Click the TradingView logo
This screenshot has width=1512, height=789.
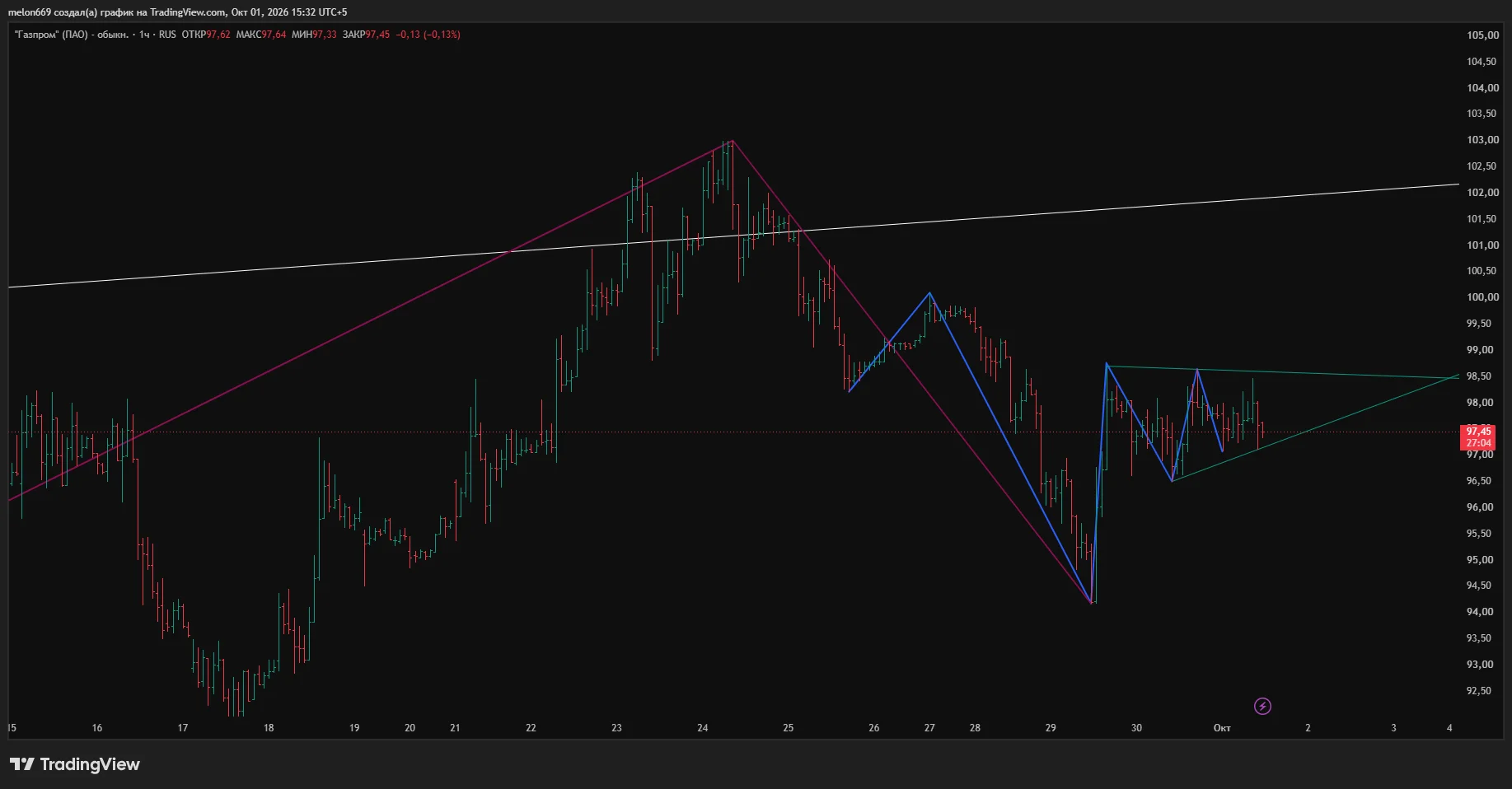pos(75,764)
